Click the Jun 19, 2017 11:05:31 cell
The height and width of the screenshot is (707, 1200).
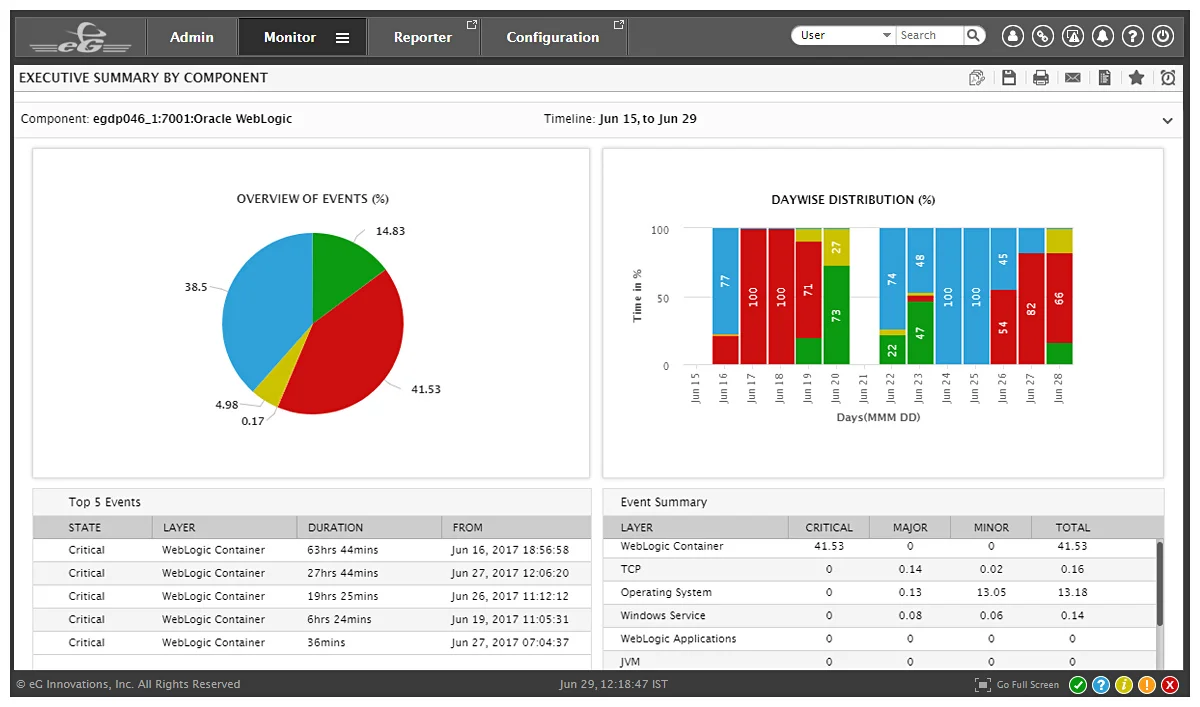(510, 619)
